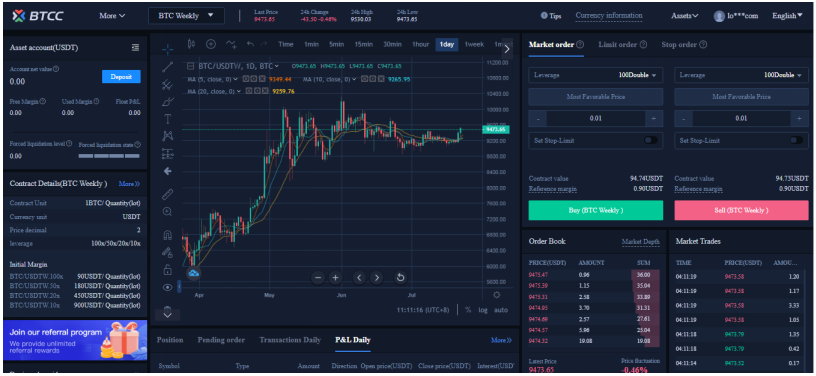Image resolution: width=816 pixels, height=376 pixels.
Task: Select the trend line drawing tool
Action: 168,67
